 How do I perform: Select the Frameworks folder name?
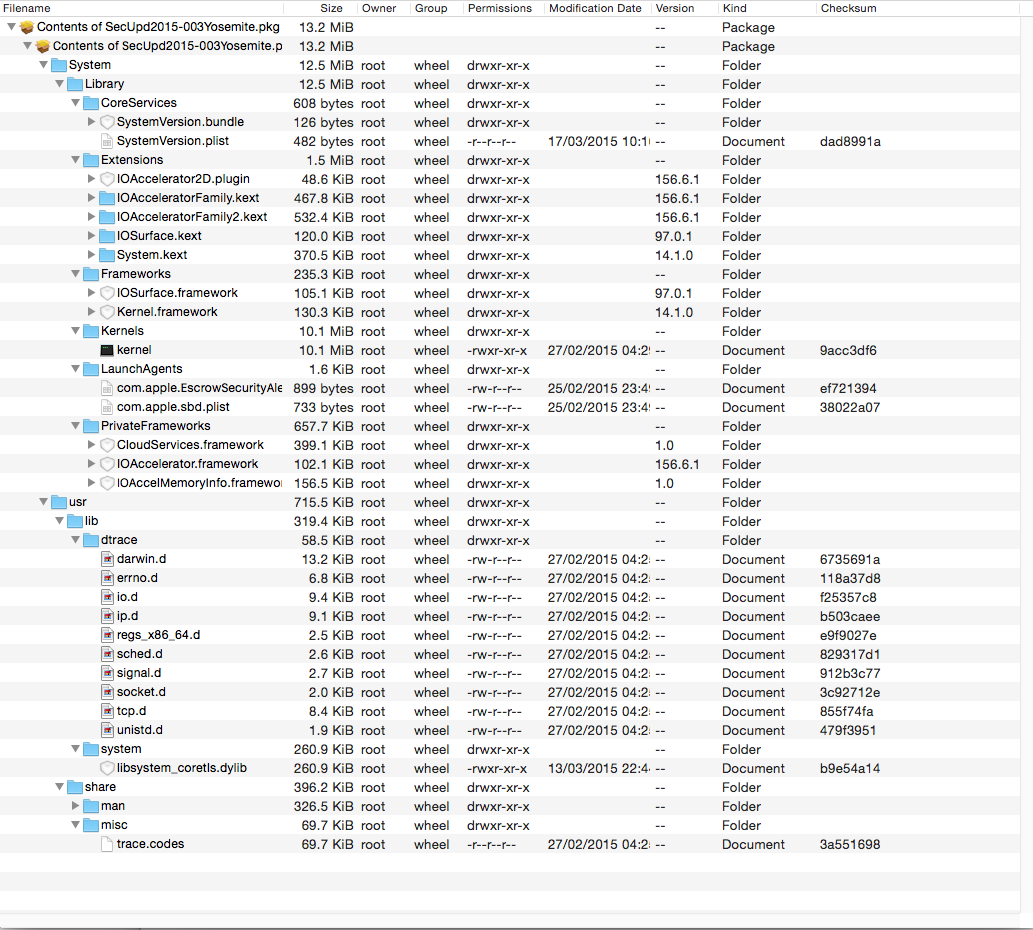click(136, 274)
